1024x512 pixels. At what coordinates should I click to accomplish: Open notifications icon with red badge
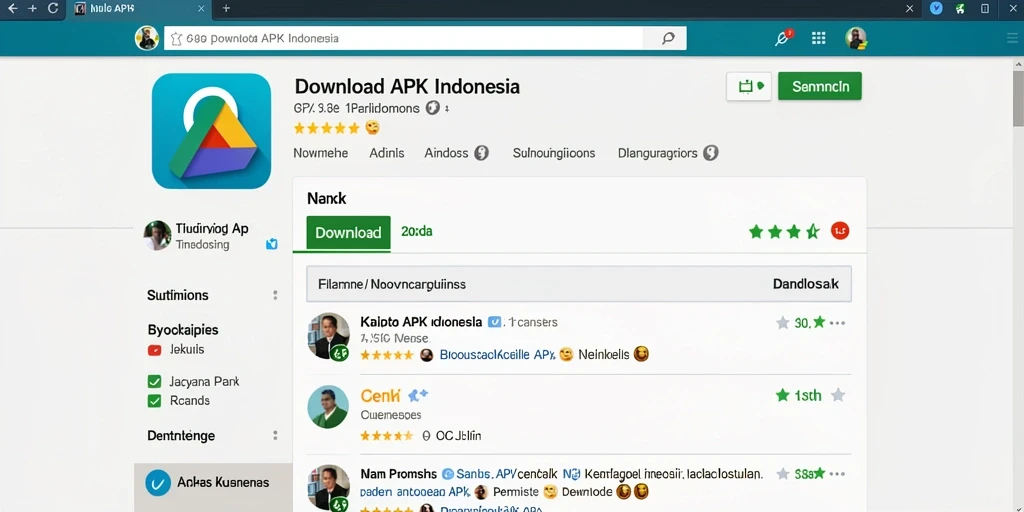(x=782, y=38)
